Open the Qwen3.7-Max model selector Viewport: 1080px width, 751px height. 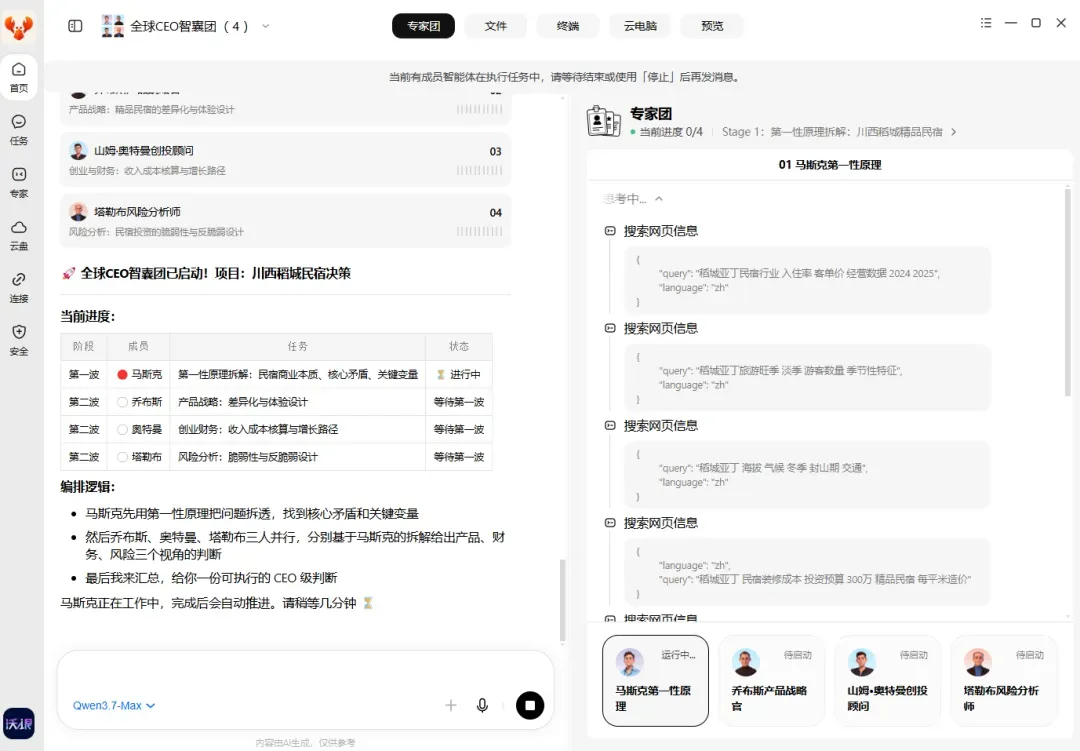[x=114, y=706]
